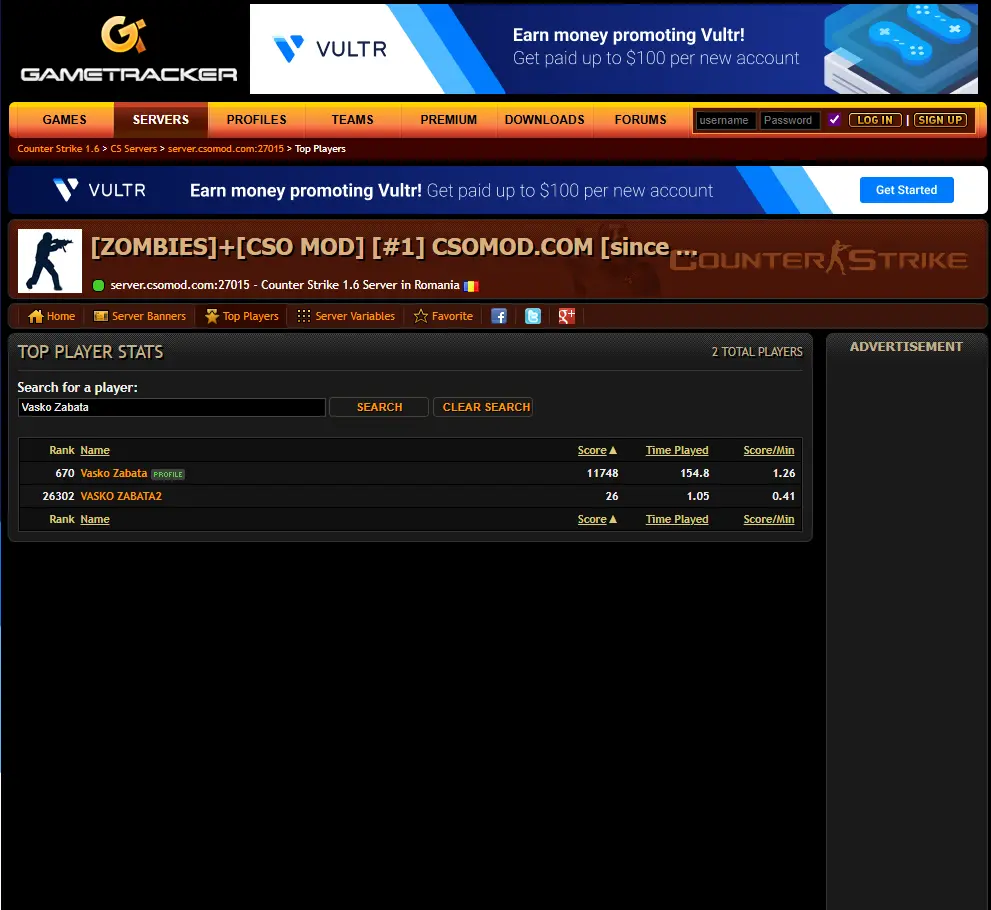Sort by Time Played in top header

coord(677,450)
